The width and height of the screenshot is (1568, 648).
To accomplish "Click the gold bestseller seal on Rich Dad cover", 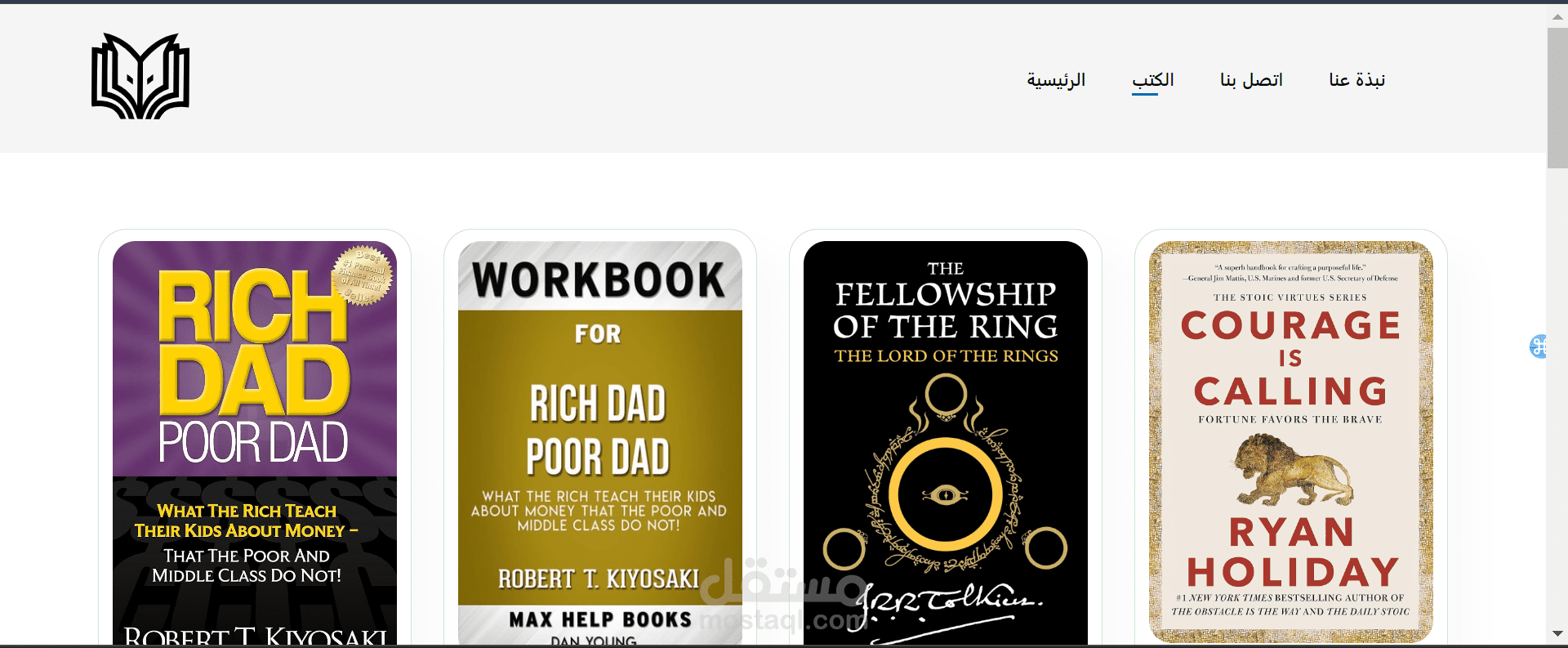I will [363, 275].
